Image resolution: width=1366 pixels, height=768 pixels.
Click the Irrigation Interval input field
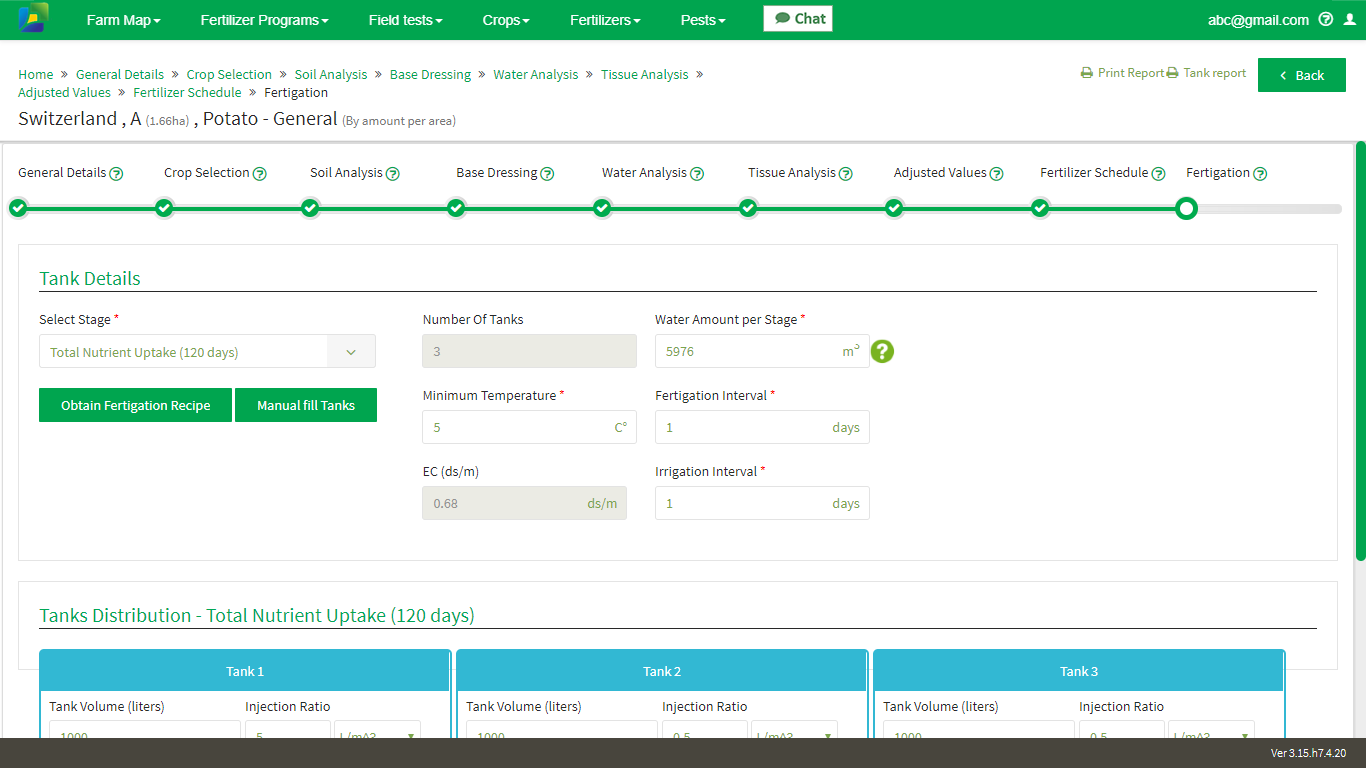pos(762,503)
